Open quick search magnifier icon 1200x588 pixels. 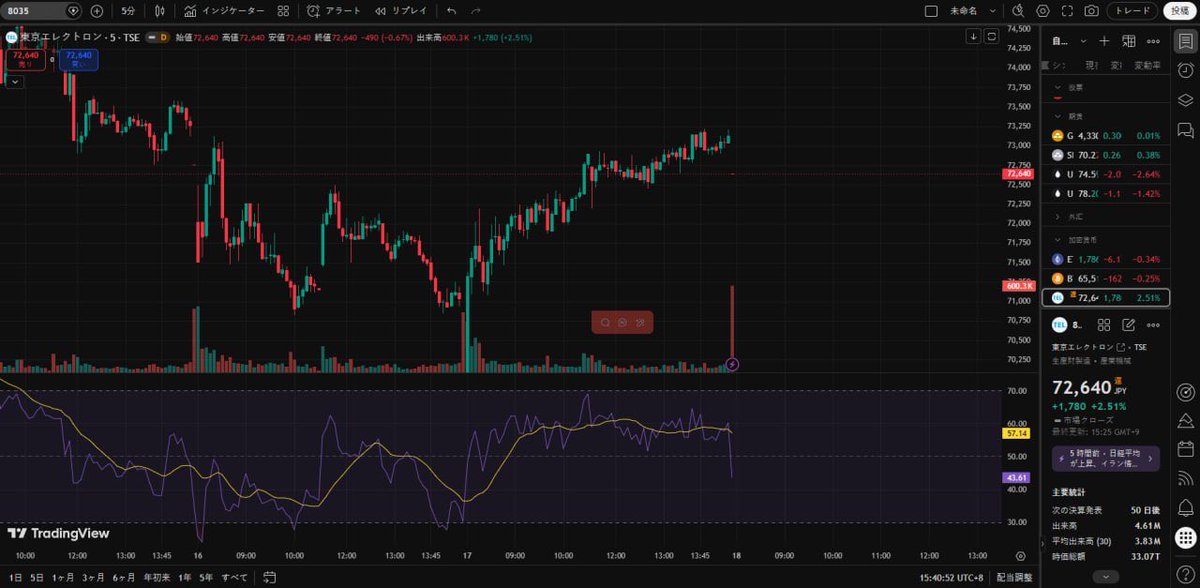coord(1019,11)
